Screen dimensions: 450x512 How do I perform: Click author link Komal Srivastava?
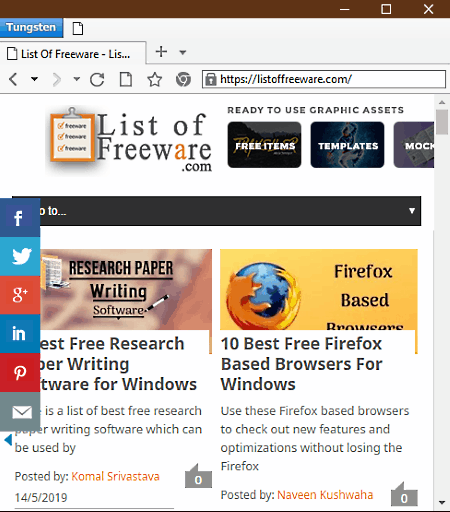click(115, 476)
